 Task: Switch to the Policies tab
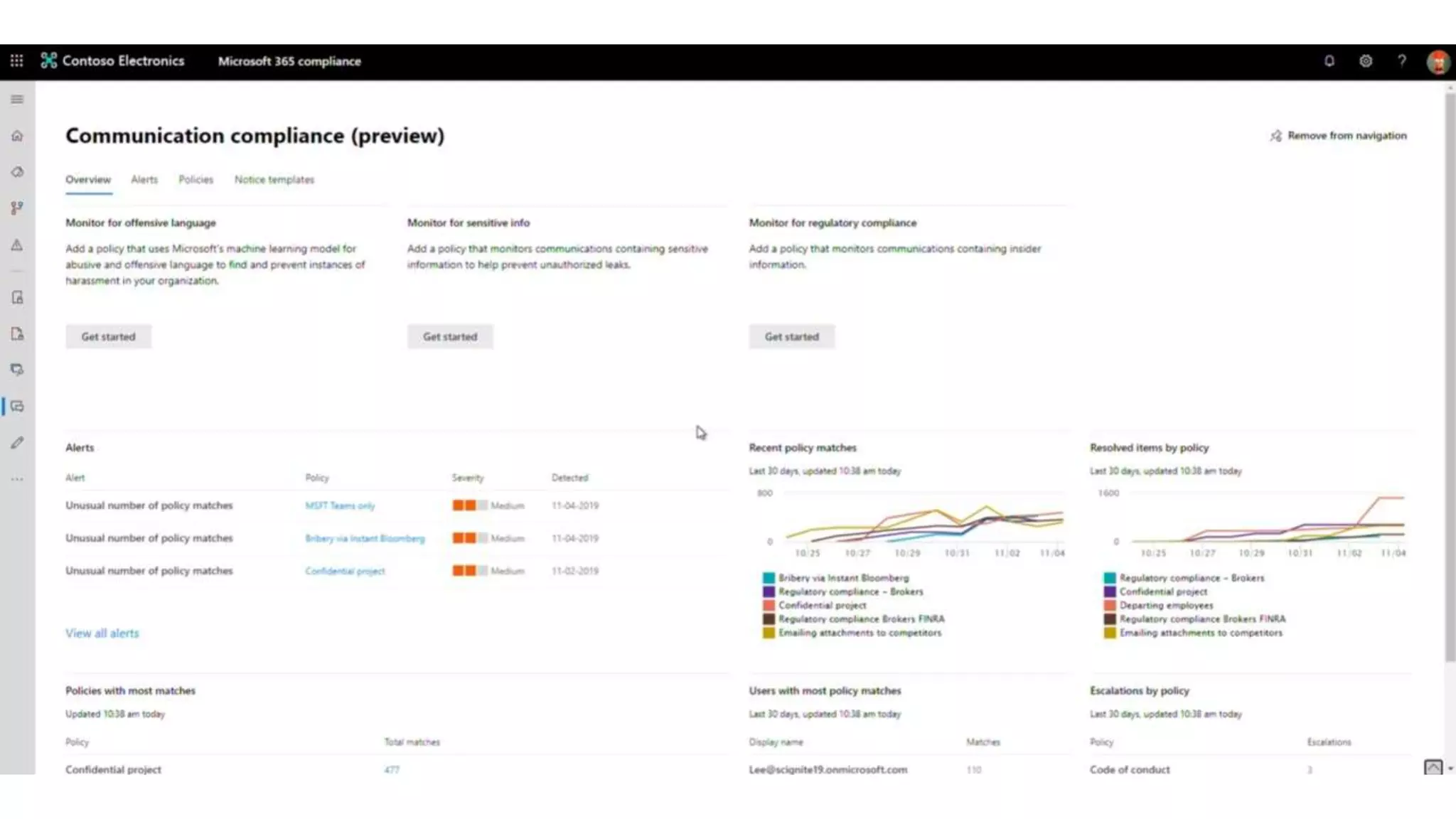coord(196,180)
